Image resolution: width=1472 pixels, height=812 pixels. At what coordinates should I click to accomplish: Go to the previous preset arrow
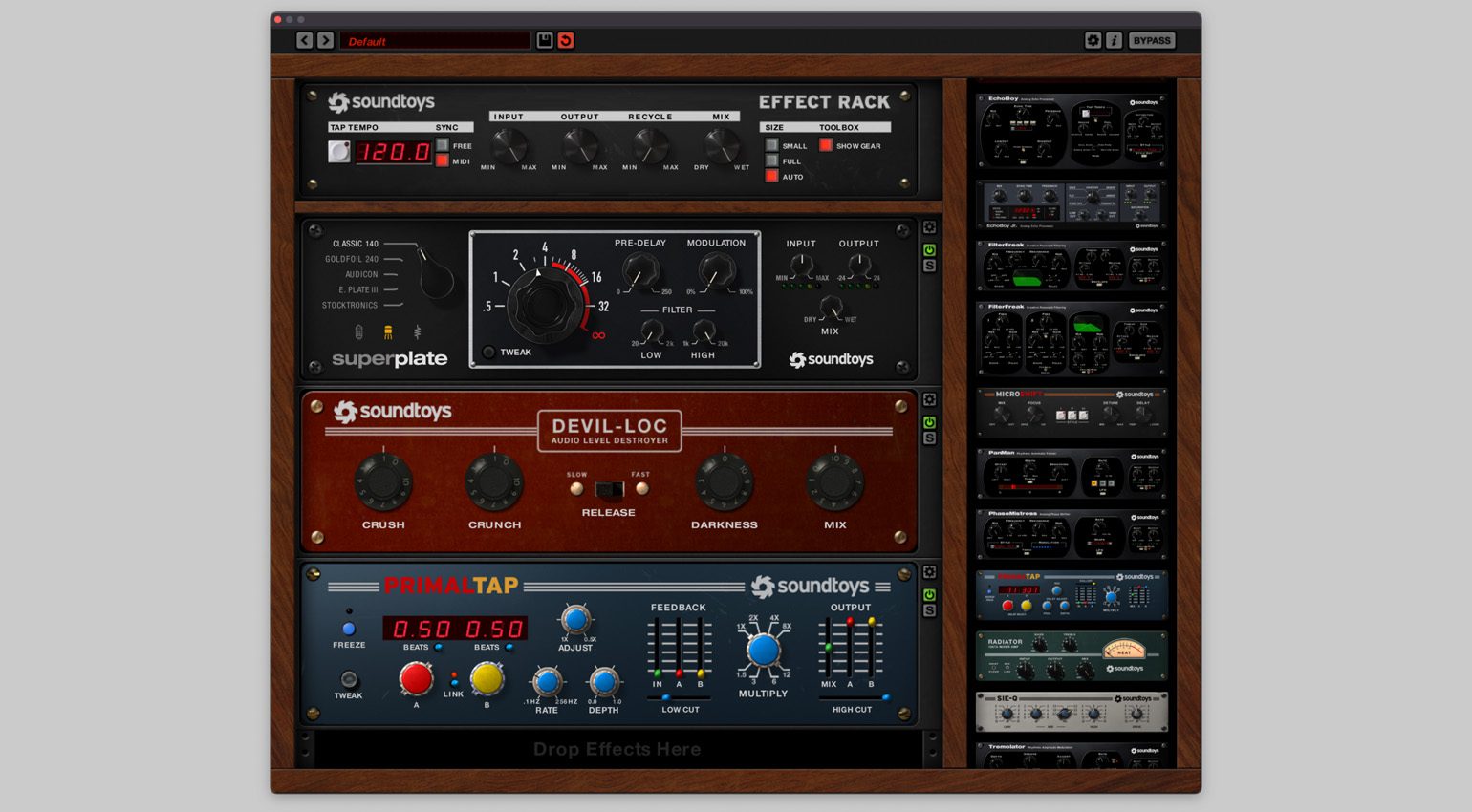(x=304, y=40)
